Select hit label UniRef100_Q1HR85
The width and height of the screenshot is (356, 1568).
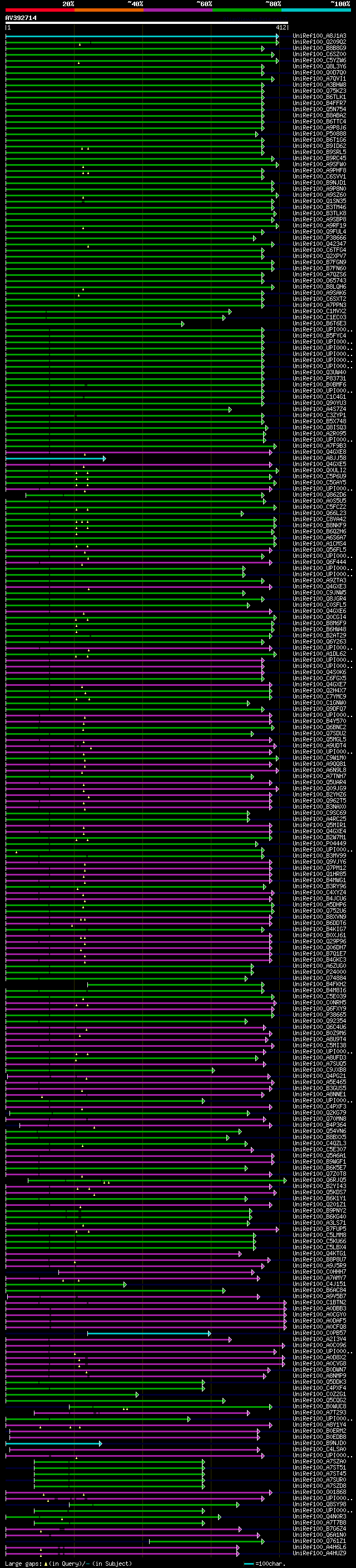click(x=319, y=875)
